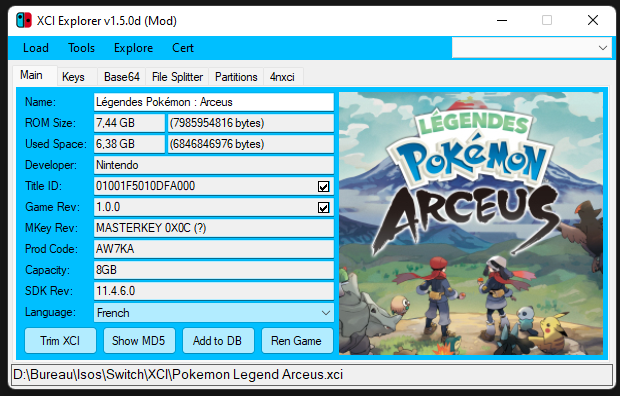The height and width of the screenshot is (396, 620).
Task: Click the ROM Size 7,44 GB field
Action: coord(129,123)
